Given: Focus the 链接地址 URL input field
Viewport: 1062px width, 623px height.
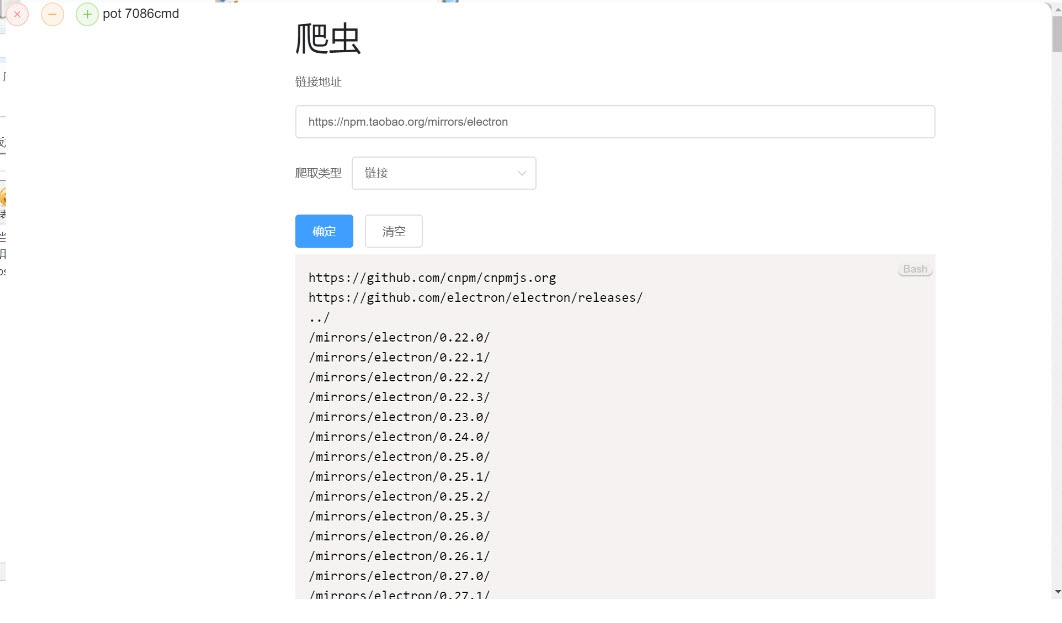Looking at the screenshot, I should tap(615, 122).
